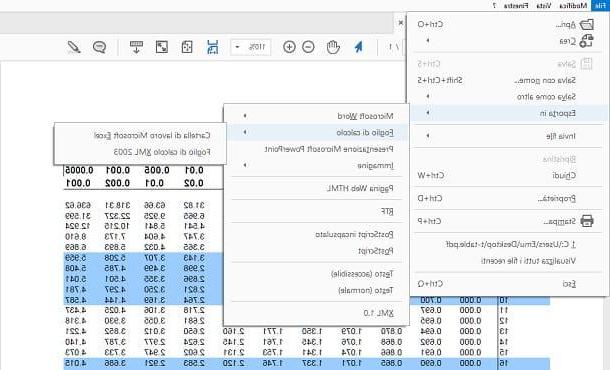Image resolution: width=610 pixels, height=370 pixels.
Task: Select the Hand pan tool
Action: pyautogui.click(x=333, y=47)
